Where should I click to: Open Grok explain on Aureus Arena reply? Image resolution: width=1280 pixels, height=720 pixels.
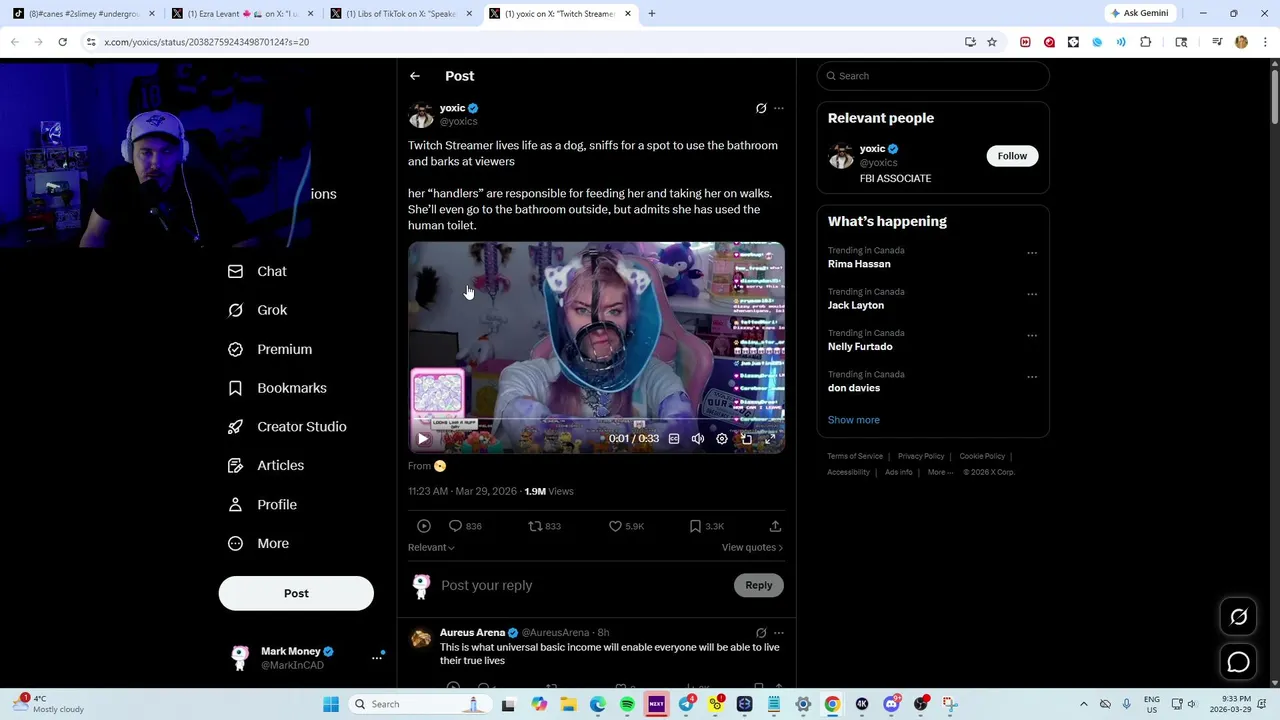pos(761,633)
